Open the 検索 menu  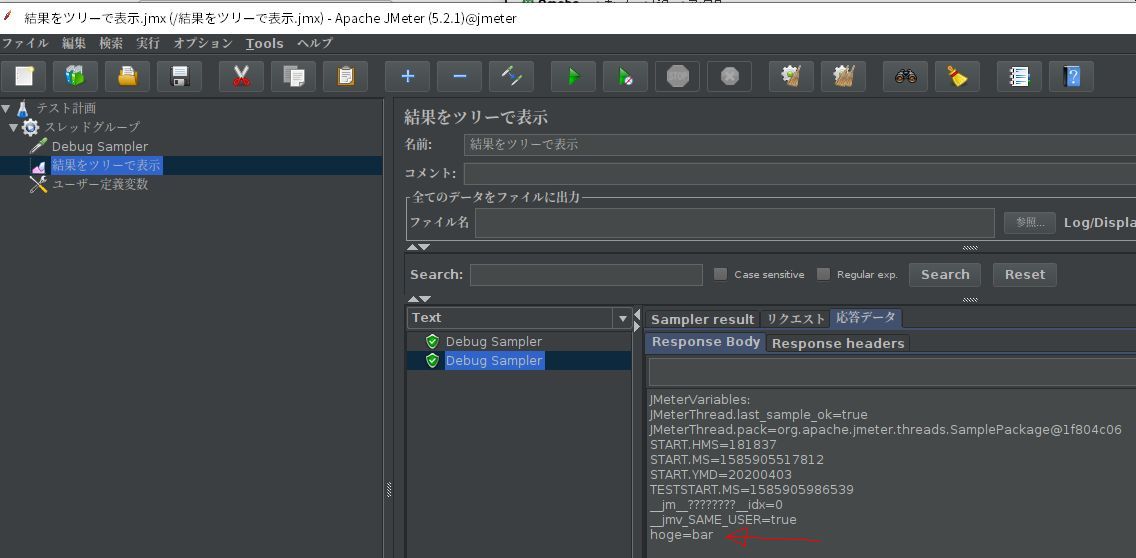pos(111,43)
